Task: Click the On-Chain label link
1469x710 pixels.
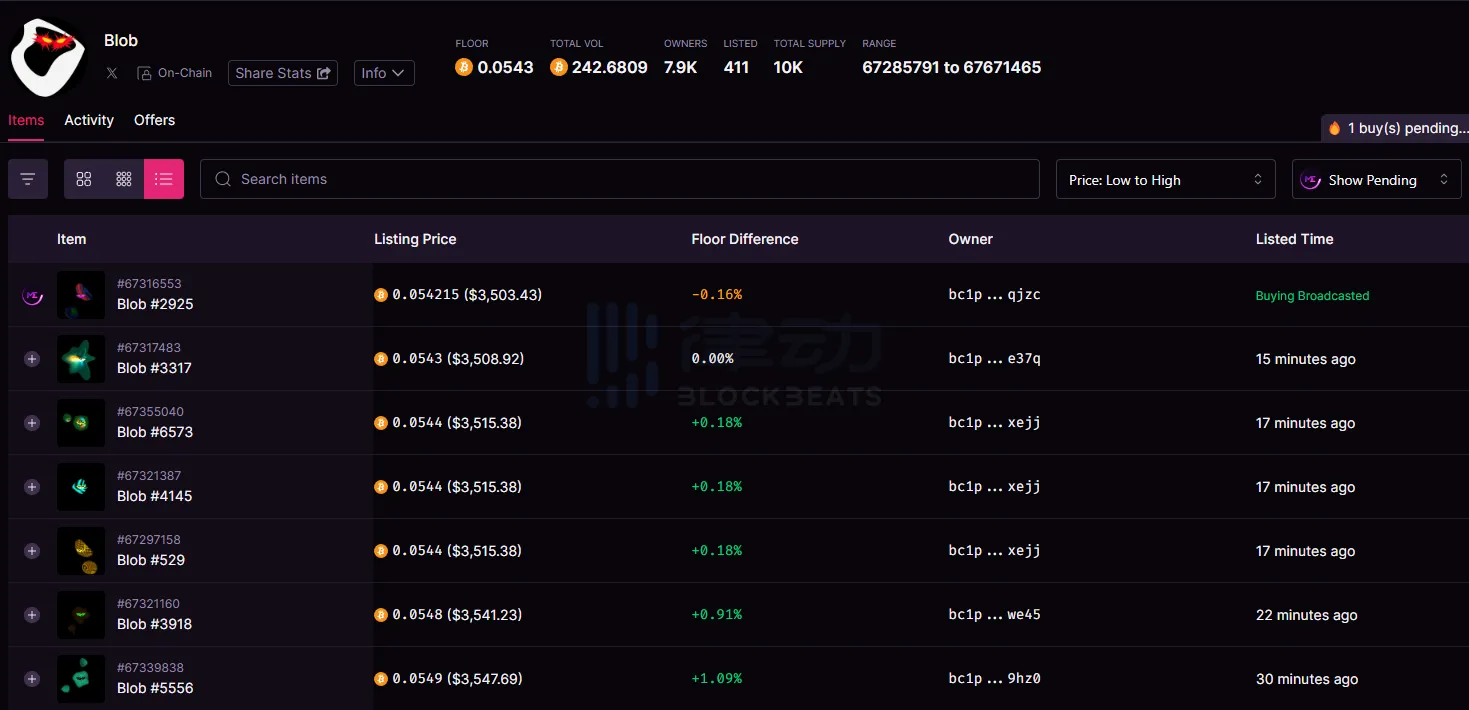Action: pos(176,73)
